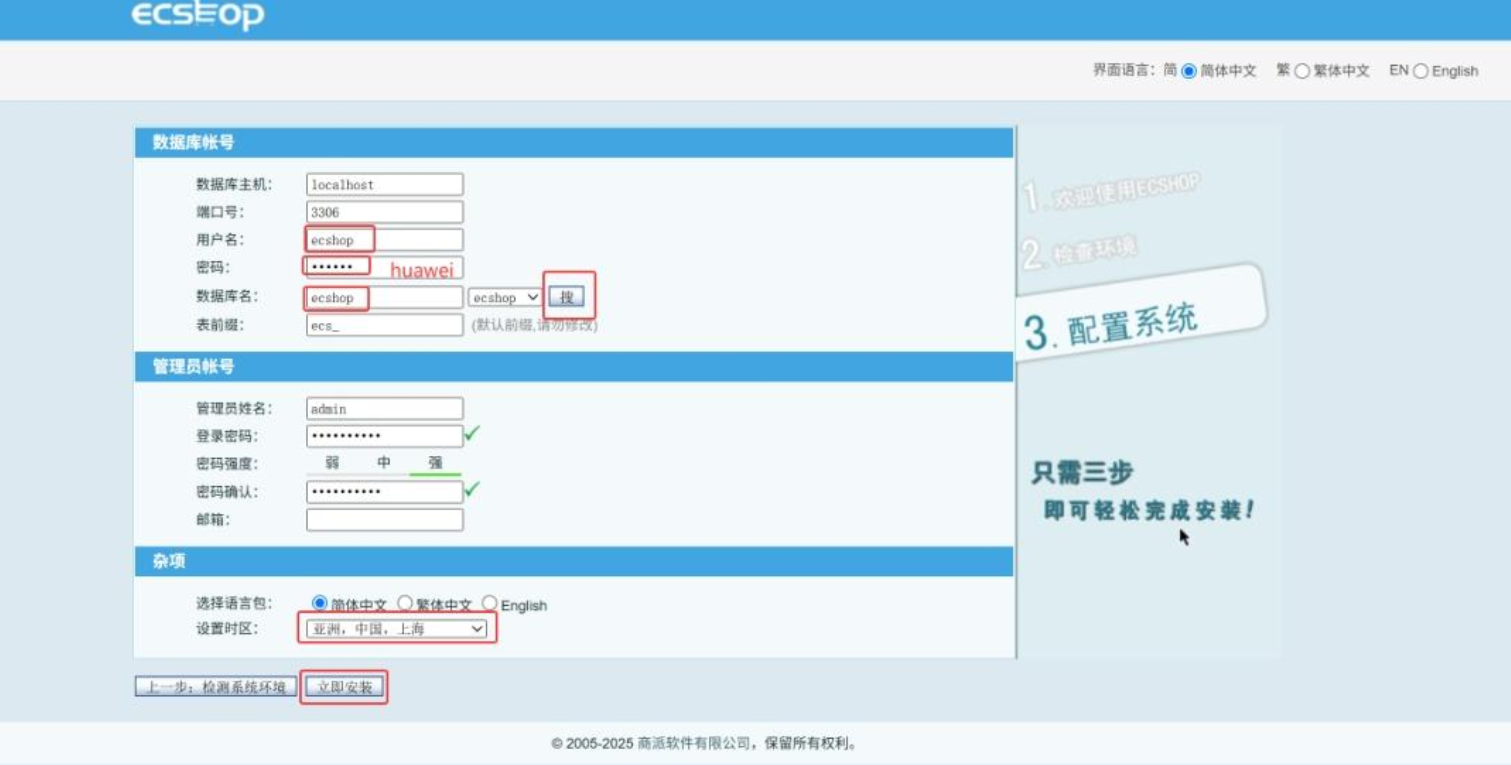Screen dimensions: 1511x765
Task: Click the 强 password strength label
Action: coord(435,463)
